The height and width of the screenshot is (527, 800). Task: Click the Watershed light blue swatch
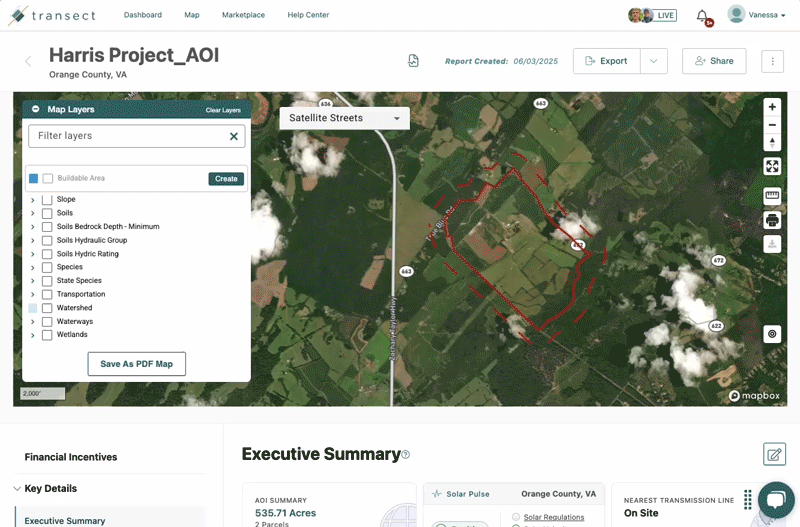33,308
